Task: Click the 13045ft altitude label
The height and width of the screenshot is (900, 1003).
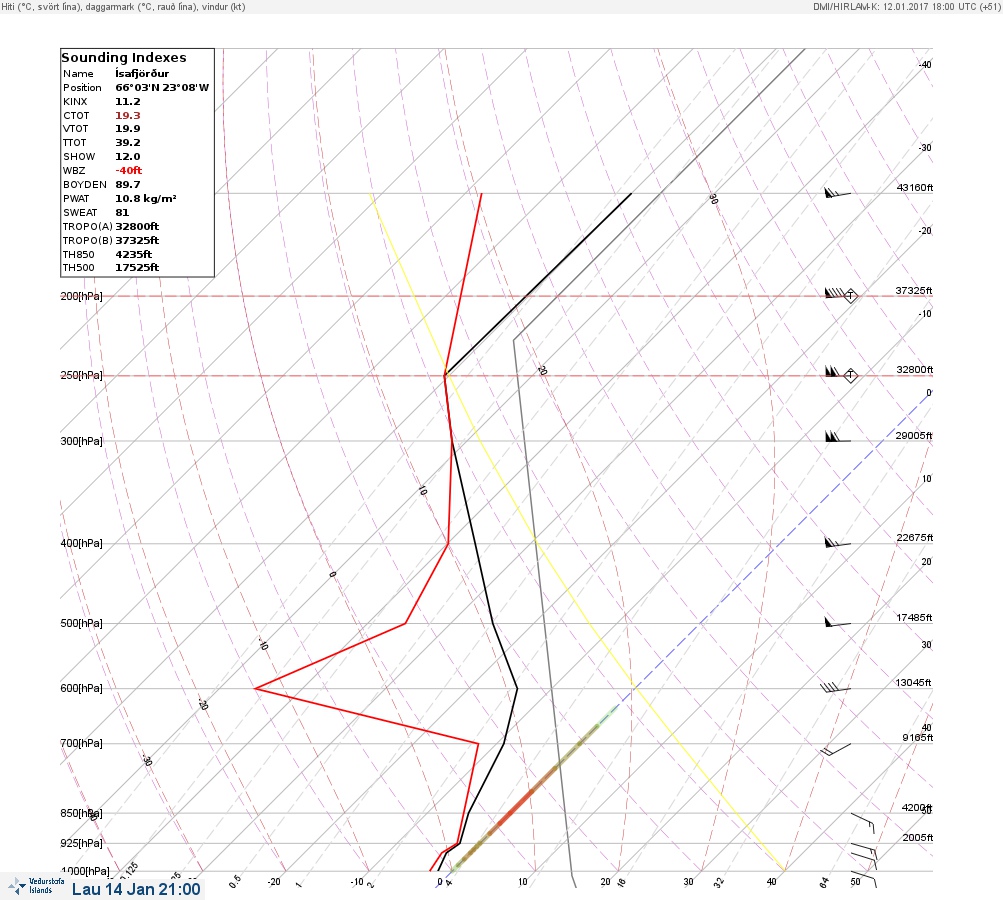Action: click(x=913, y=683)
